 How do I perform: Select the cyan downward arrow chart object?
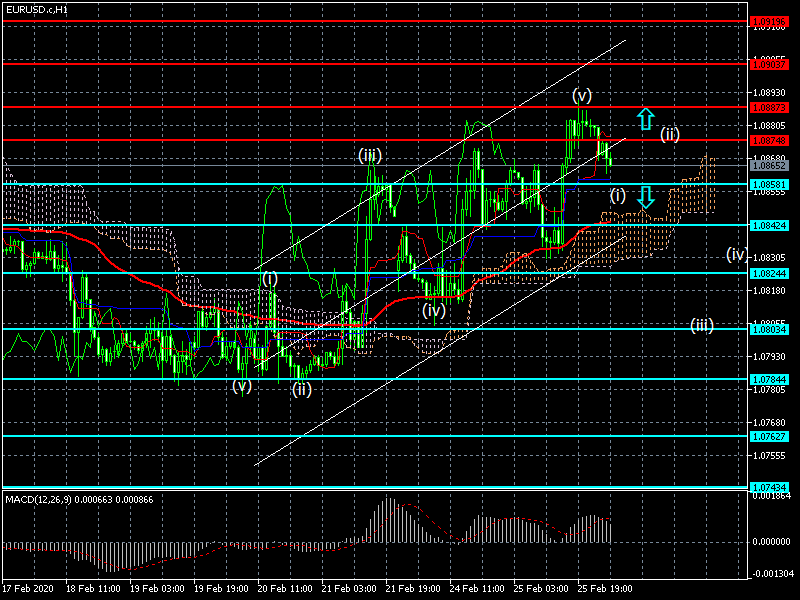click(645, 197)
